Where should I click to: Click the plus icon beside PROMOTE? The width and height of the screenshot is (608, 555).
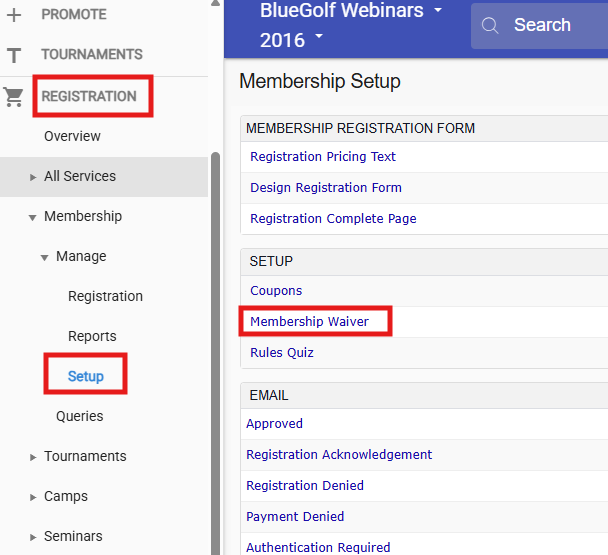coord(14,15)
